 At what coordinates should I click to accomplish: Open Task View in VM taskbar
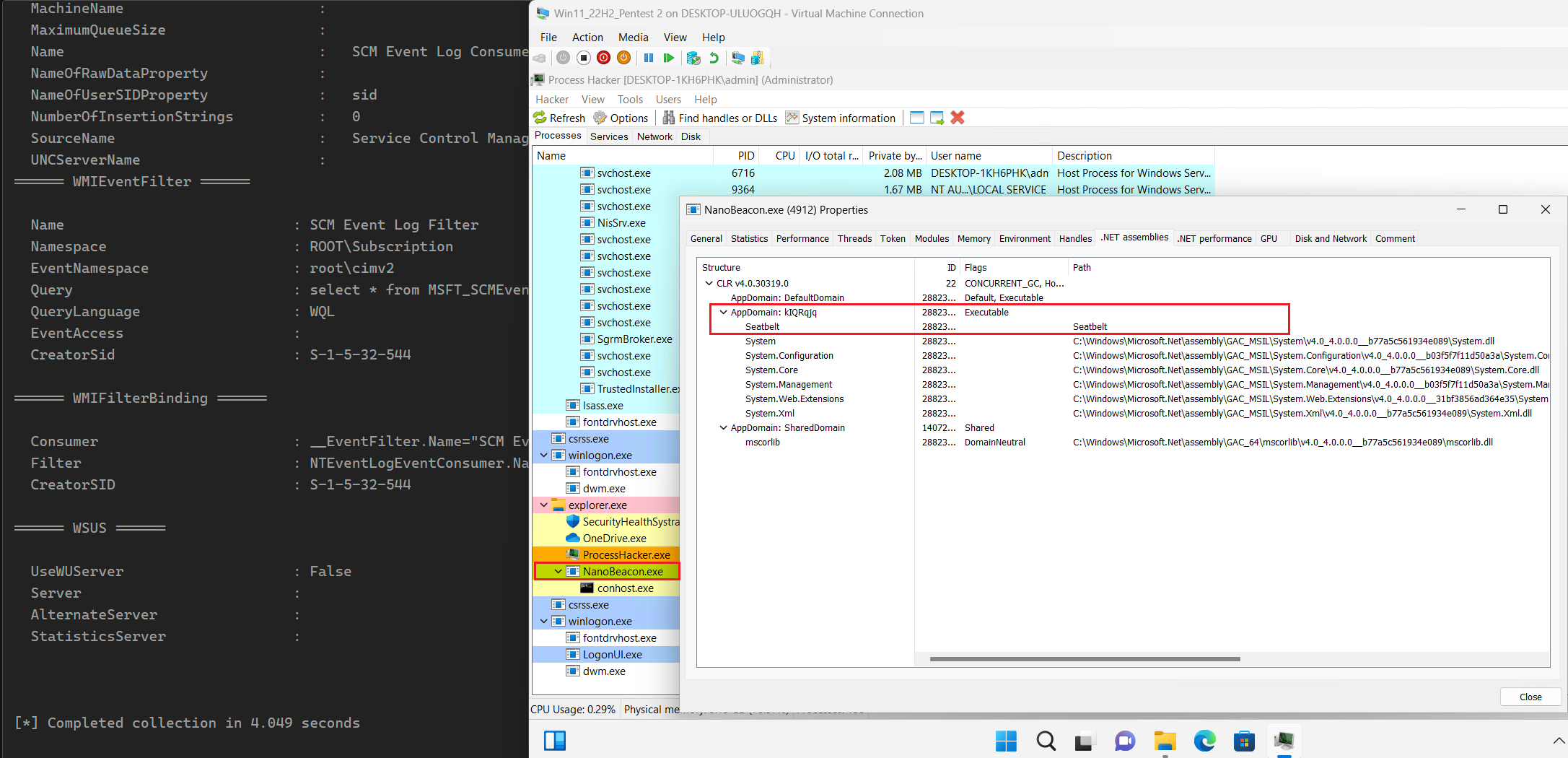1085,741
